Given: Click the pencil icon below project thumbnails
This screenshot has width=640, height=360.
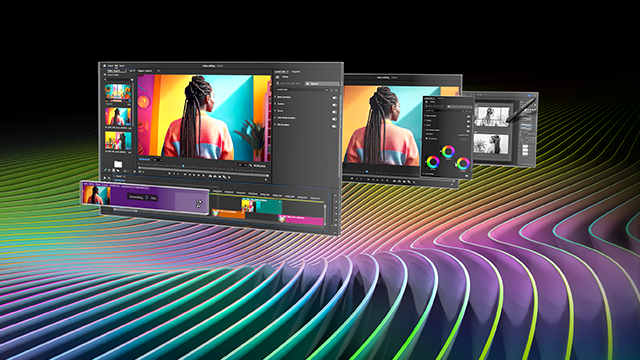Looking at the screenshot, I should click(x=105, y=170).
